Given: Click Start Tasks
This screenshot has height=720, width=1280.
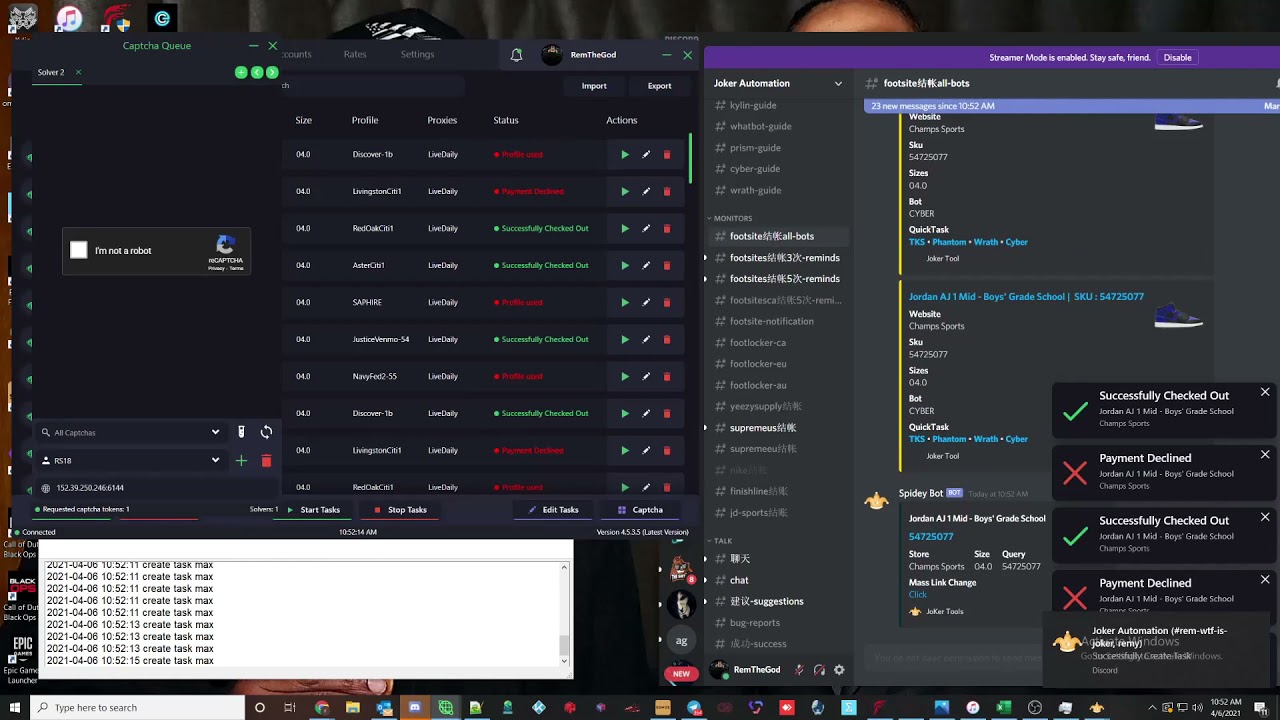Looking at the screenshot, I should tap(313, 510).
